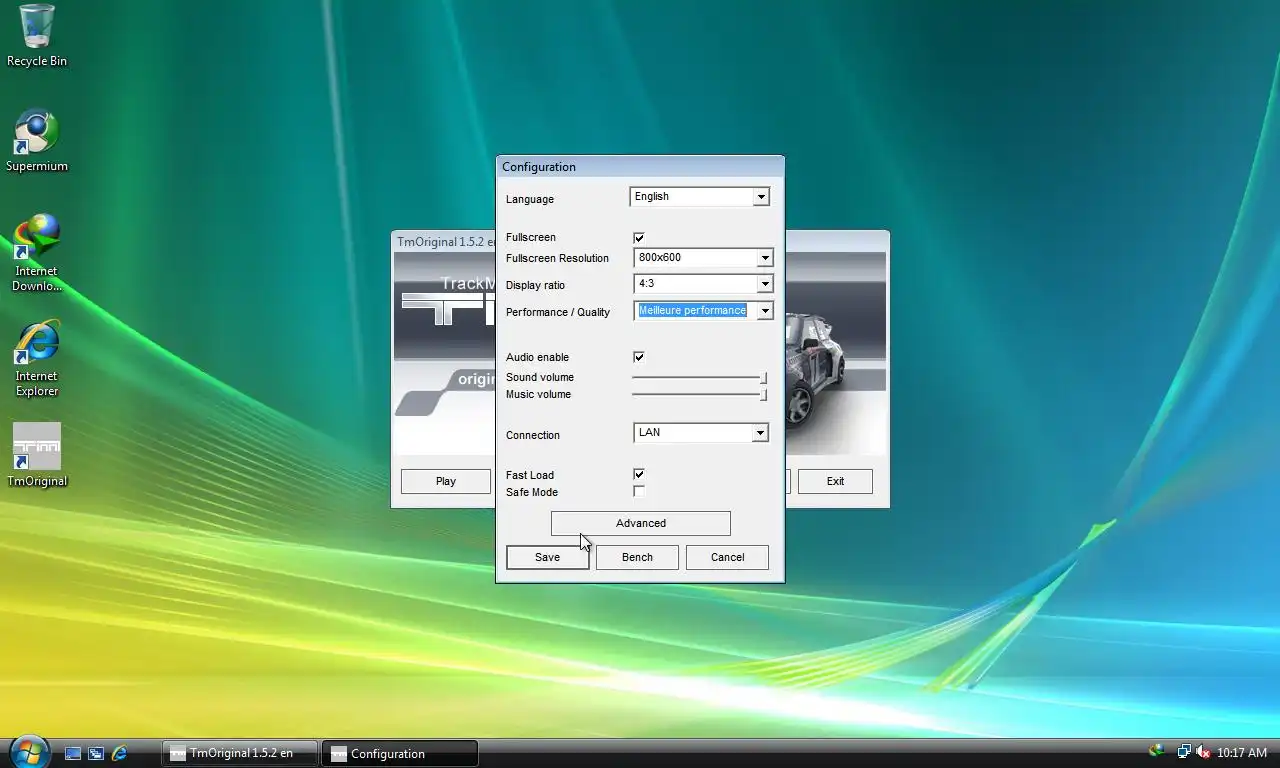1280x768 pixels.
Task: Cancel the Configuration dialog
Action: pos(727,557)
